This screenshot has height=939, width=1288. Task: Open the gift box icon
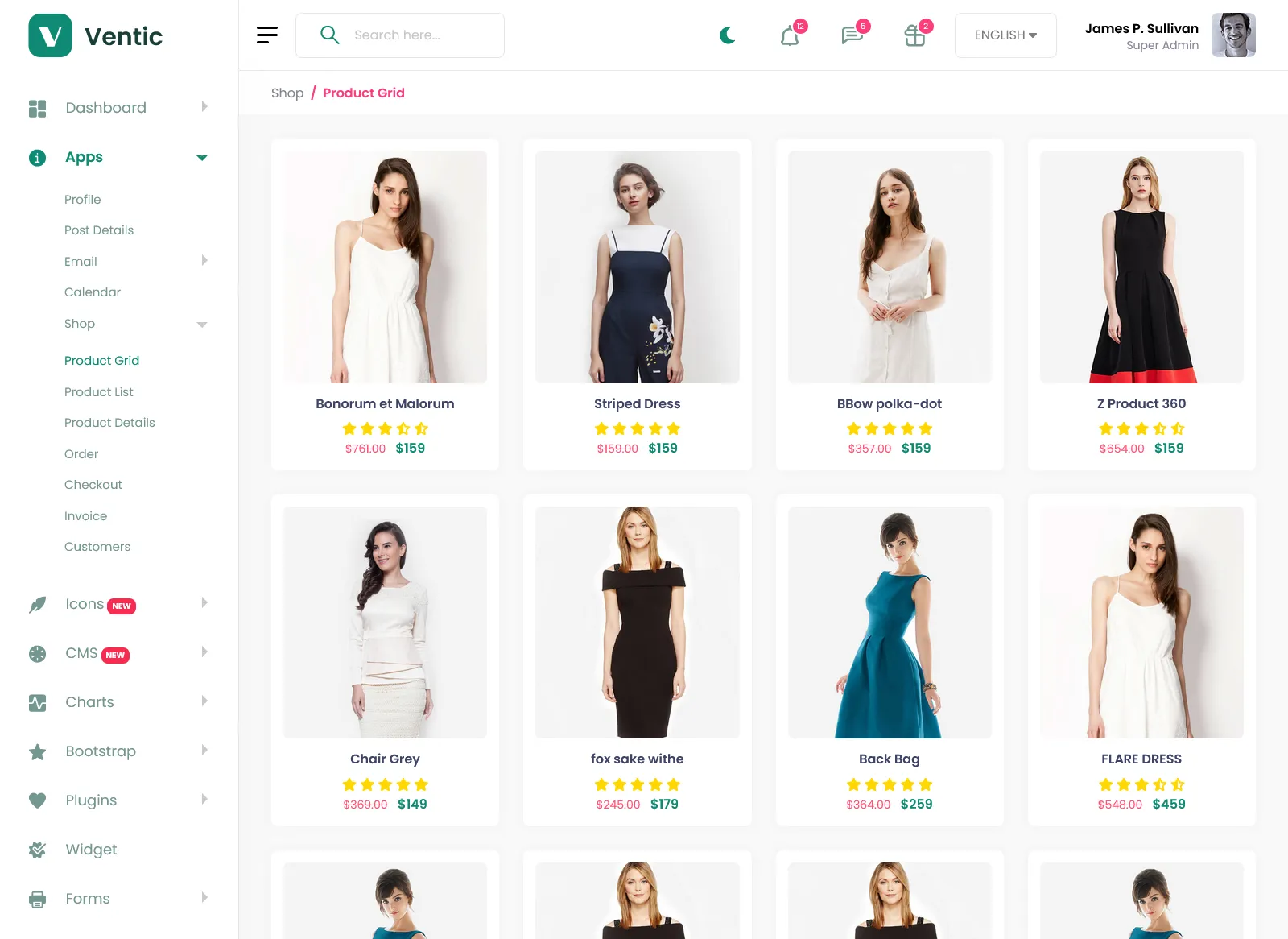pyautogui.click(x=914, y=35)
